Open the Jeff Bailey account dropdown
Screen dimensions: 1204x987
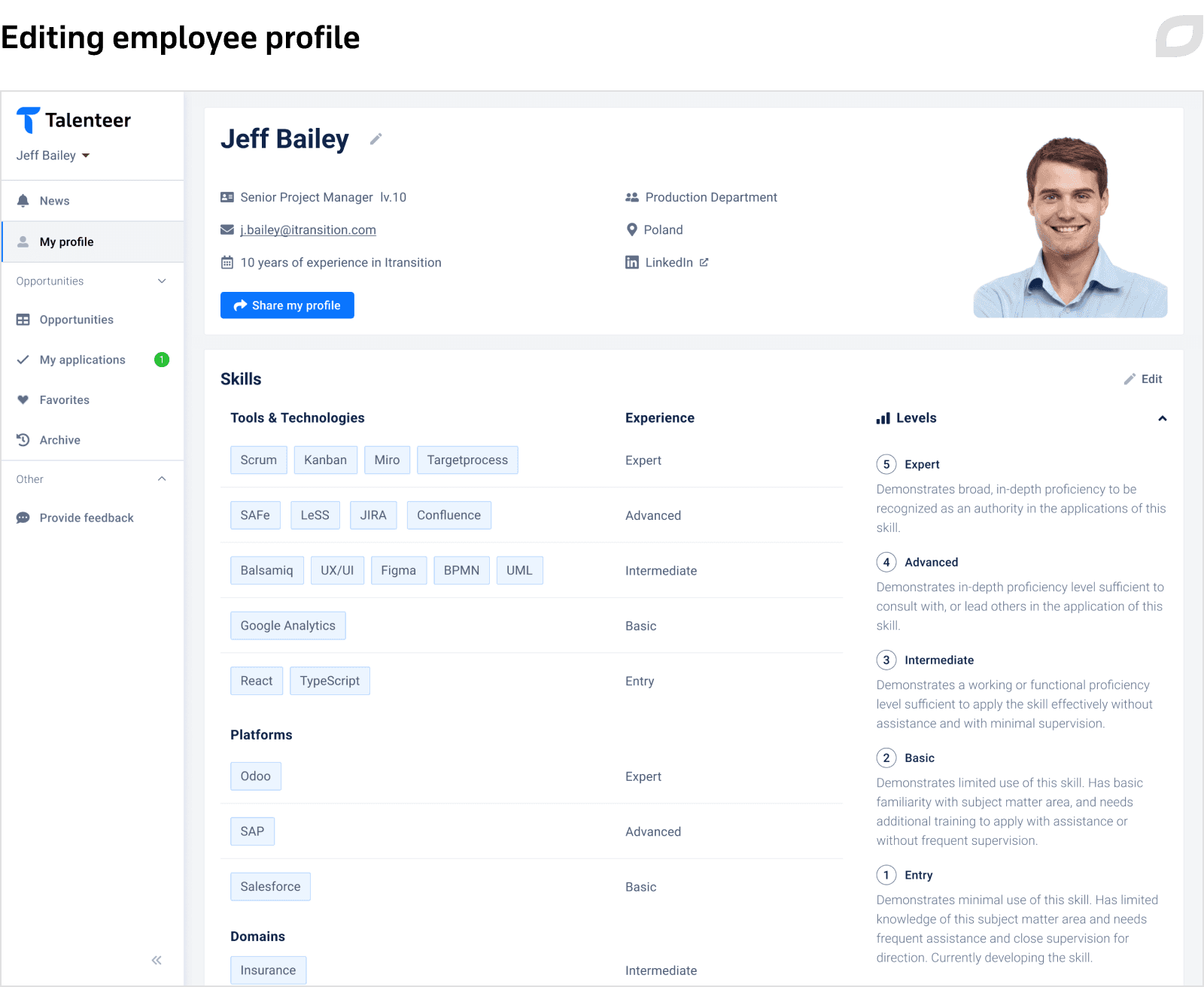pos(53,156)
